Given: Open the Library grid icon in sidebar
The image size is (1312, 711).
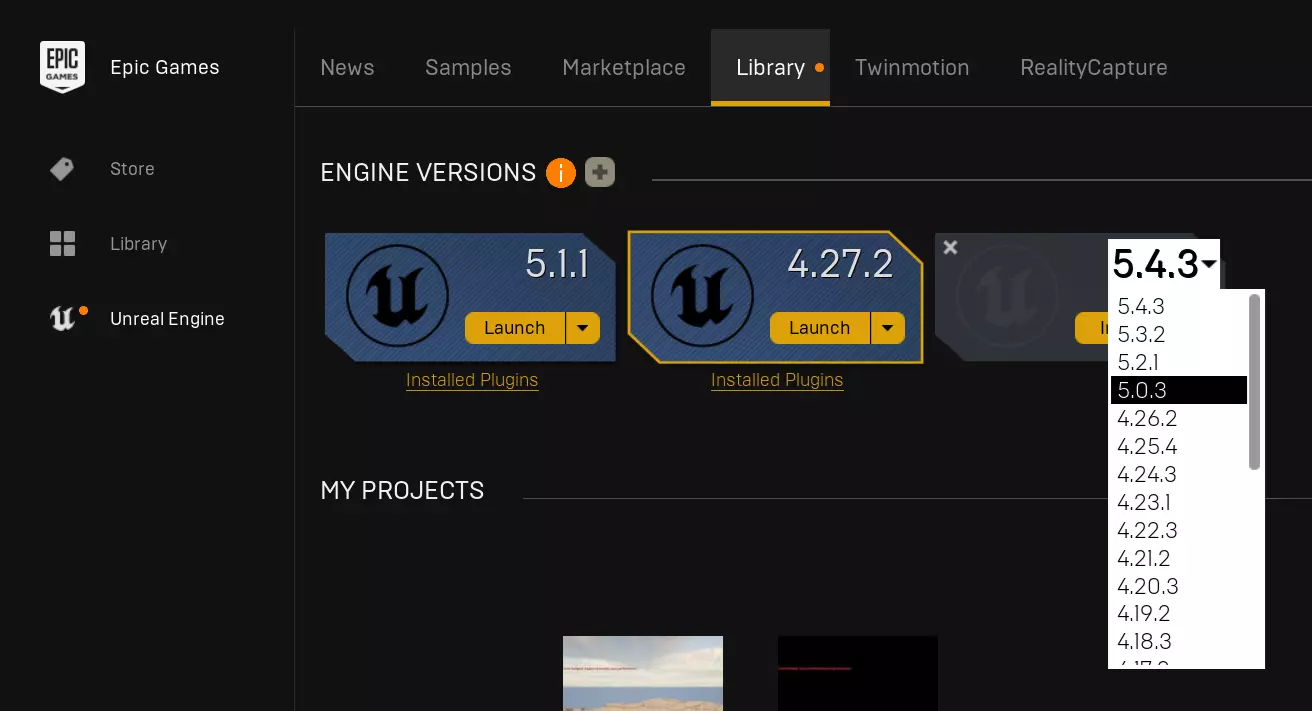Looking at the screenshot, I should 62,244.
